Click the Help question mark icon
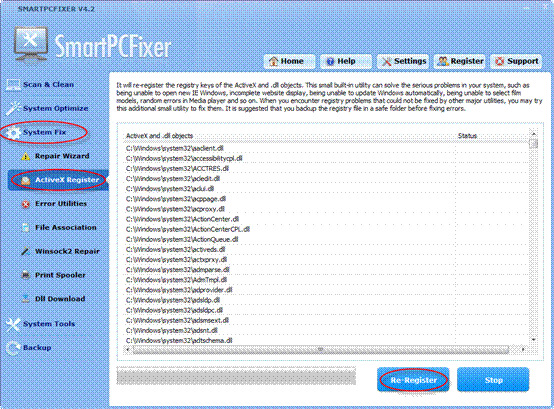 330,61
